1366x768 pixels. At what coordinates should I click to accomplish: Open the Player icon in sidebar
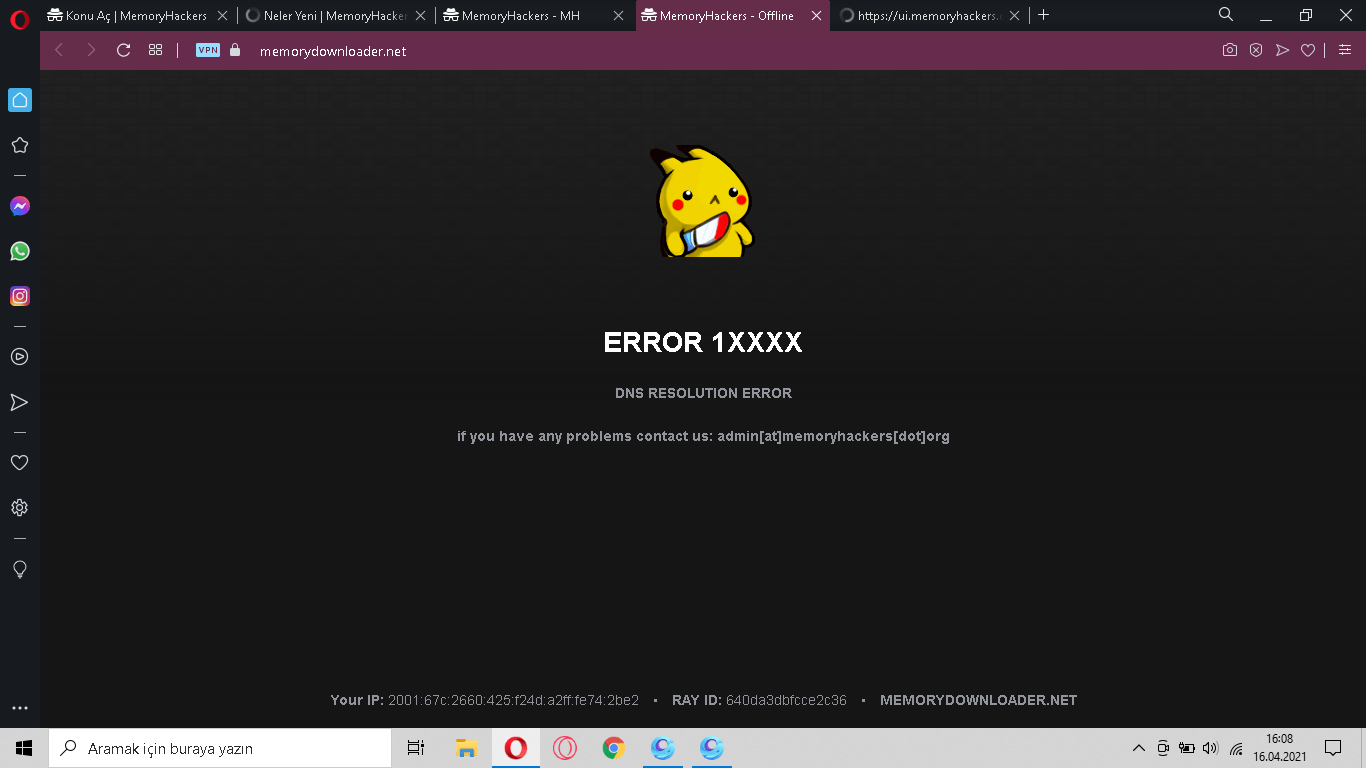[x=19, y=357]
